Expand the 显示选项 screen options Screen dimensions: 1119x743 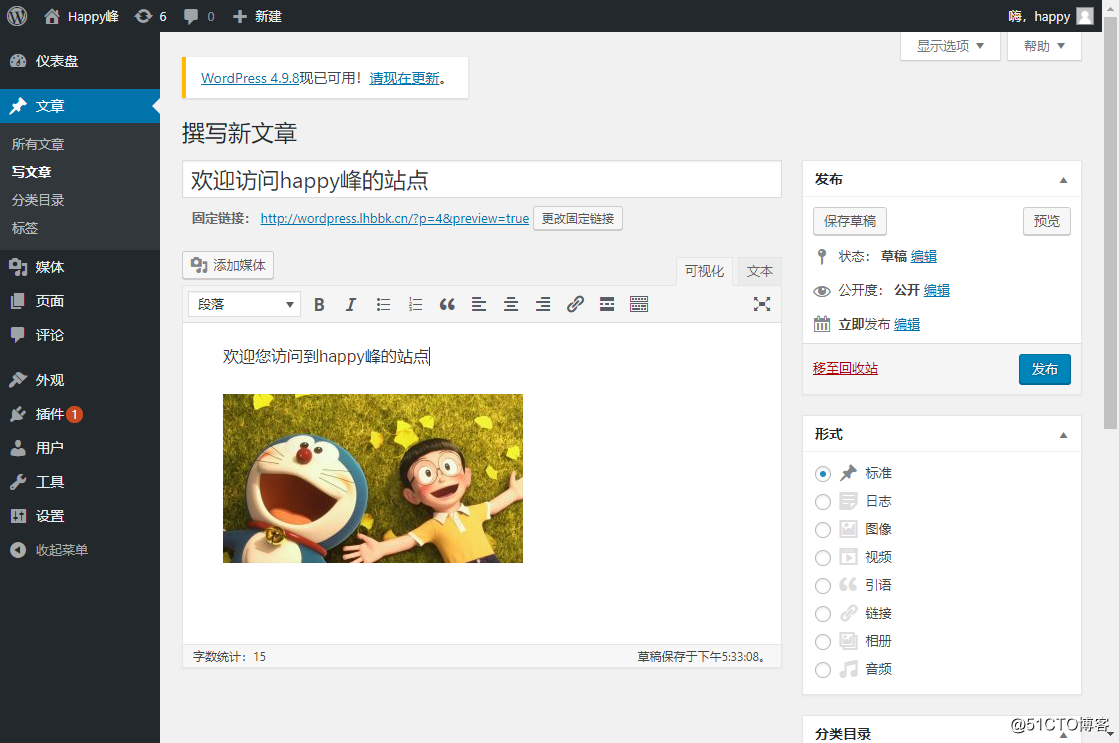pos(950,46)
